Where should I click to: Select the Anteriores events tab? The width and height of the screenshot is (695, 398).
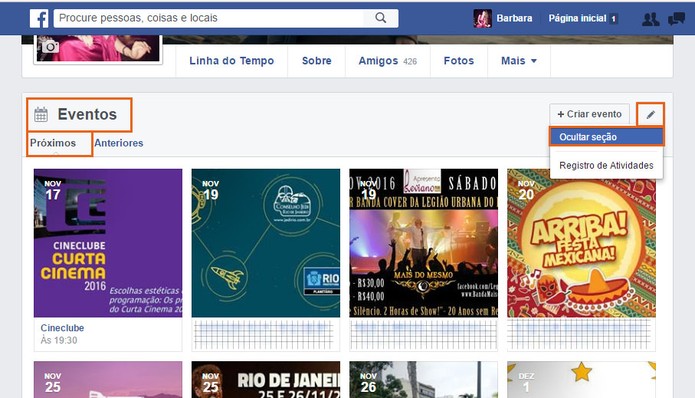(x=118, y=143)
